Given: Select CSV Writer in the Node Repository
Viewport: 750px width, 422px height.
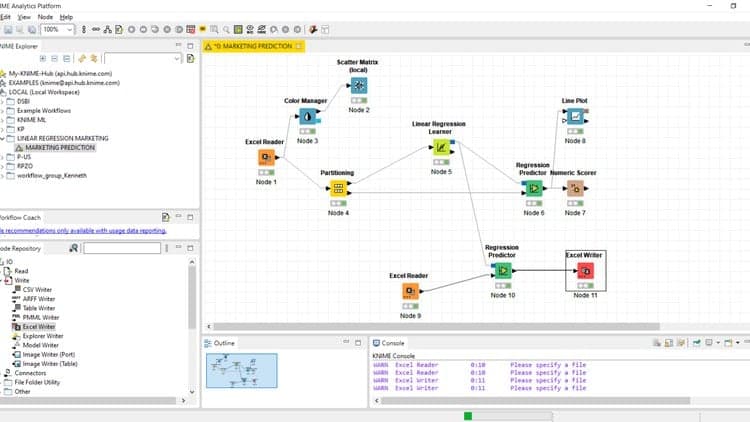Looking at the screenshot, I should (x=37, y=289).
